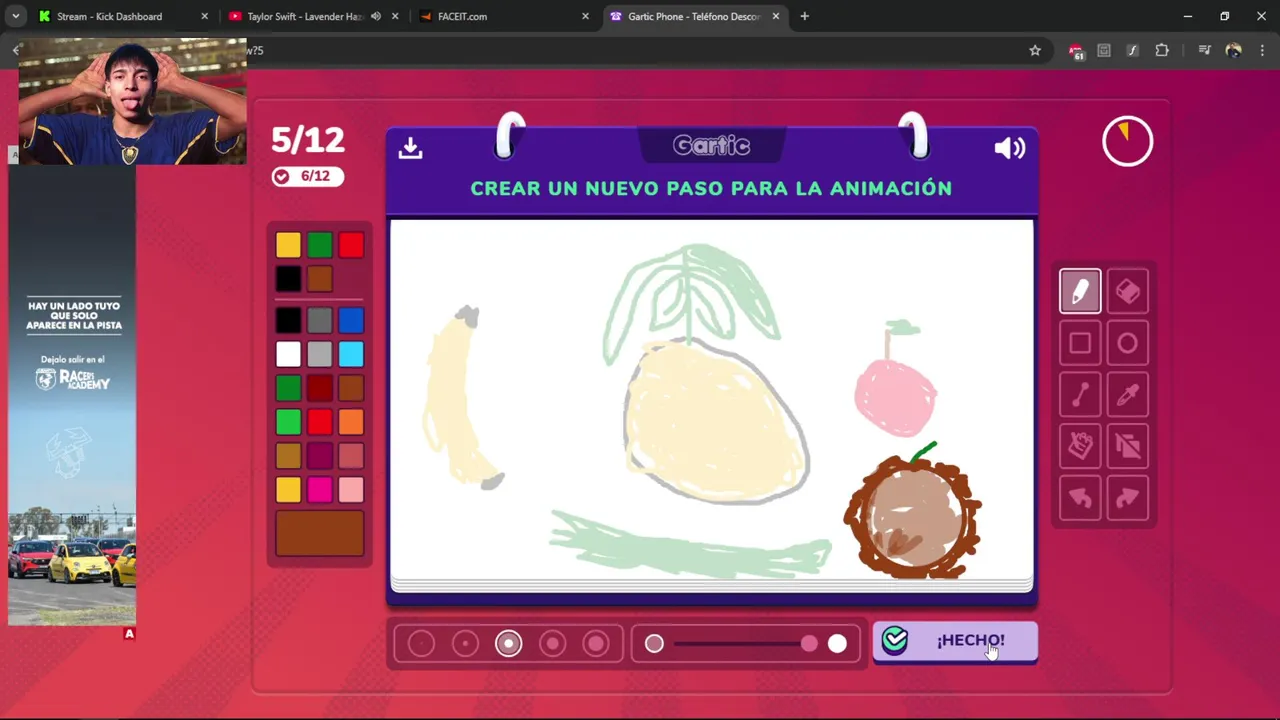This screenshot has height=720, width=1280.
Task: Select the middle brush size
Action: coord(509,644)
